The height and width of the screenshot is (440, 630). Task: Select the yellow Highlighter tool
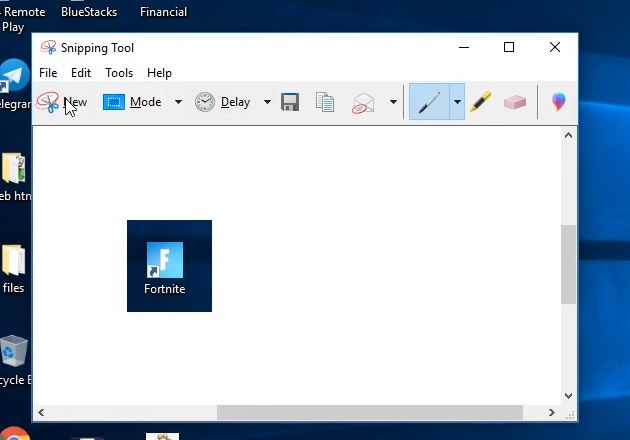(x=481, y=102)
